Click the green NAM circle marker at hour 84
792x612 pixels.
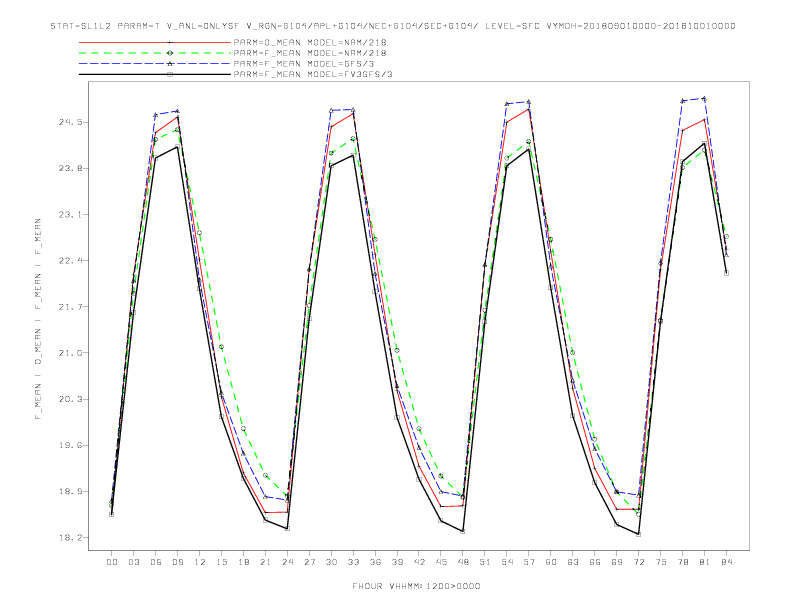click(x=726, y=236)
